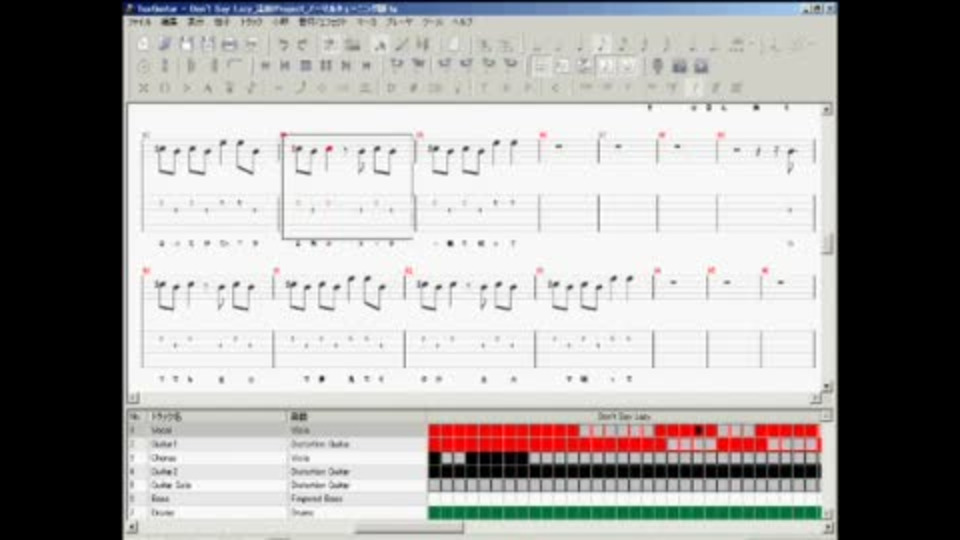Click the vibrato effect icon
The image size is (960, 540).
[x=279, y=88]
